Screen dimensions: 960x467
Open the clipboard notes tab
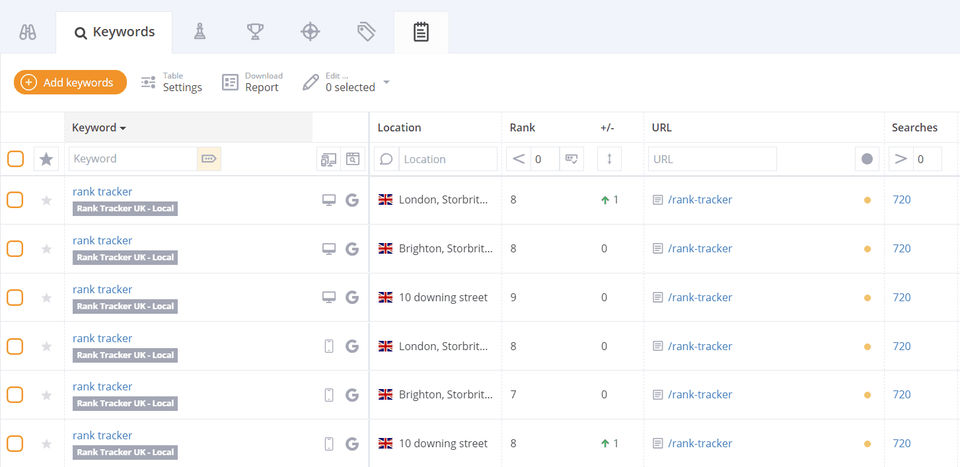point(421,32)
